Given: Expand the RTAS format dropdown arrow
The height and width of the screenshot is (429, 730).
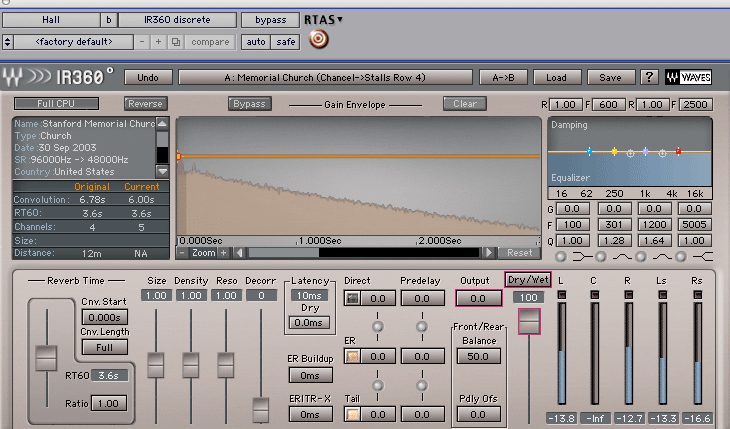Looking at the screenshot, I should point(340,20).
